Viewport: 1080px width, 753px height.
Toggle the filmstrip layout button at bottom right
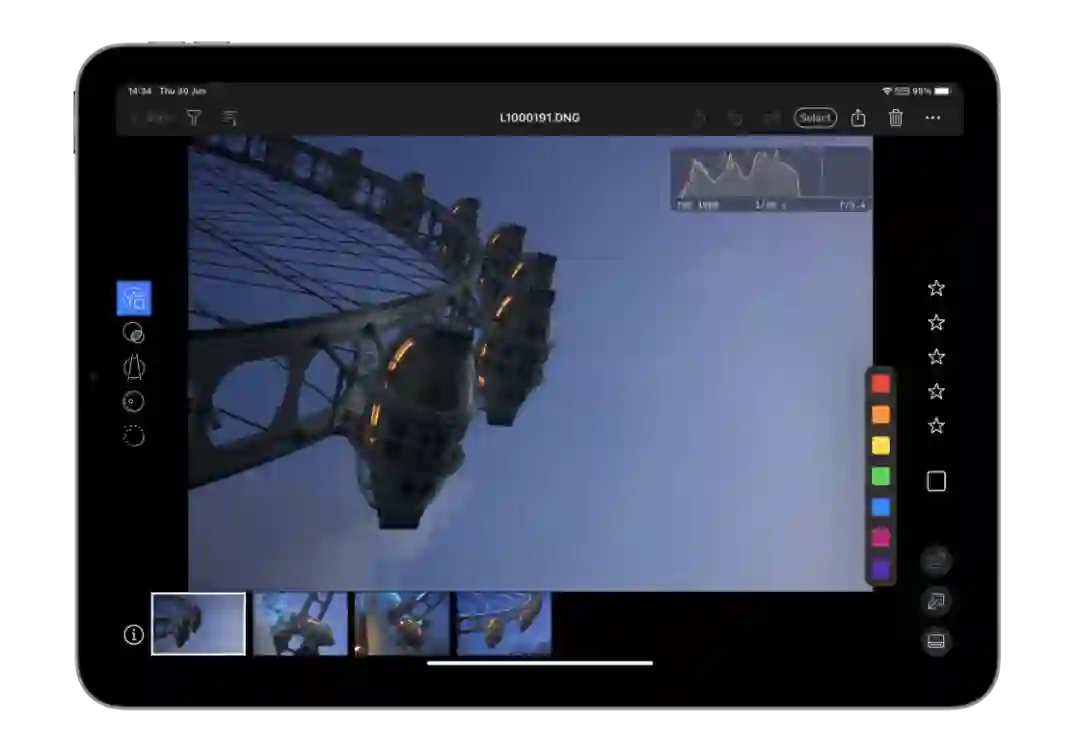[x=936, y=642]
